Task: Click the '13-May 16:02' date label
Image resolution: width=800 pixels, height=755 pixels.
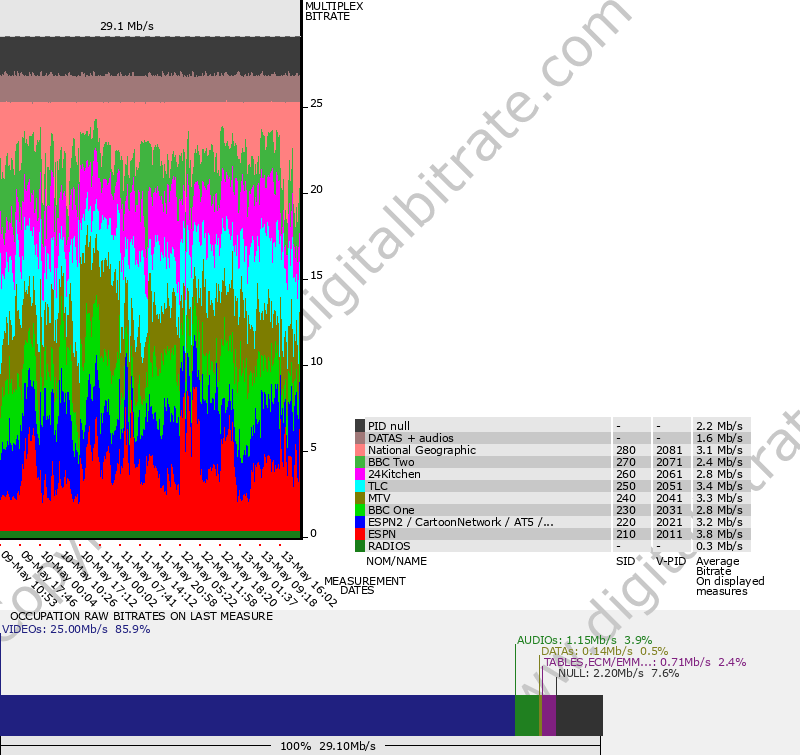Action: click(309, 578)
